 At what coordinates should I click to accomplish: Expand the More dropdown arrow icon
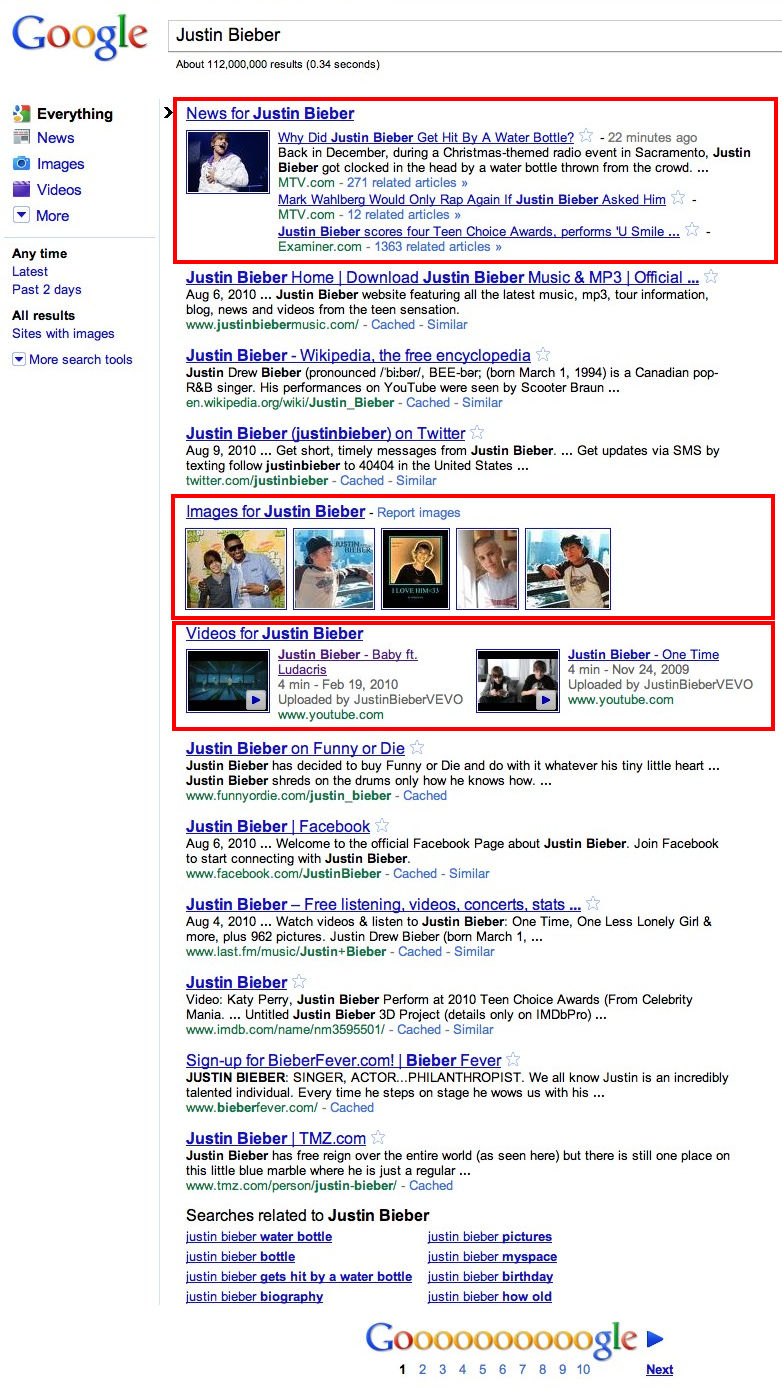(x=21, y=215)
